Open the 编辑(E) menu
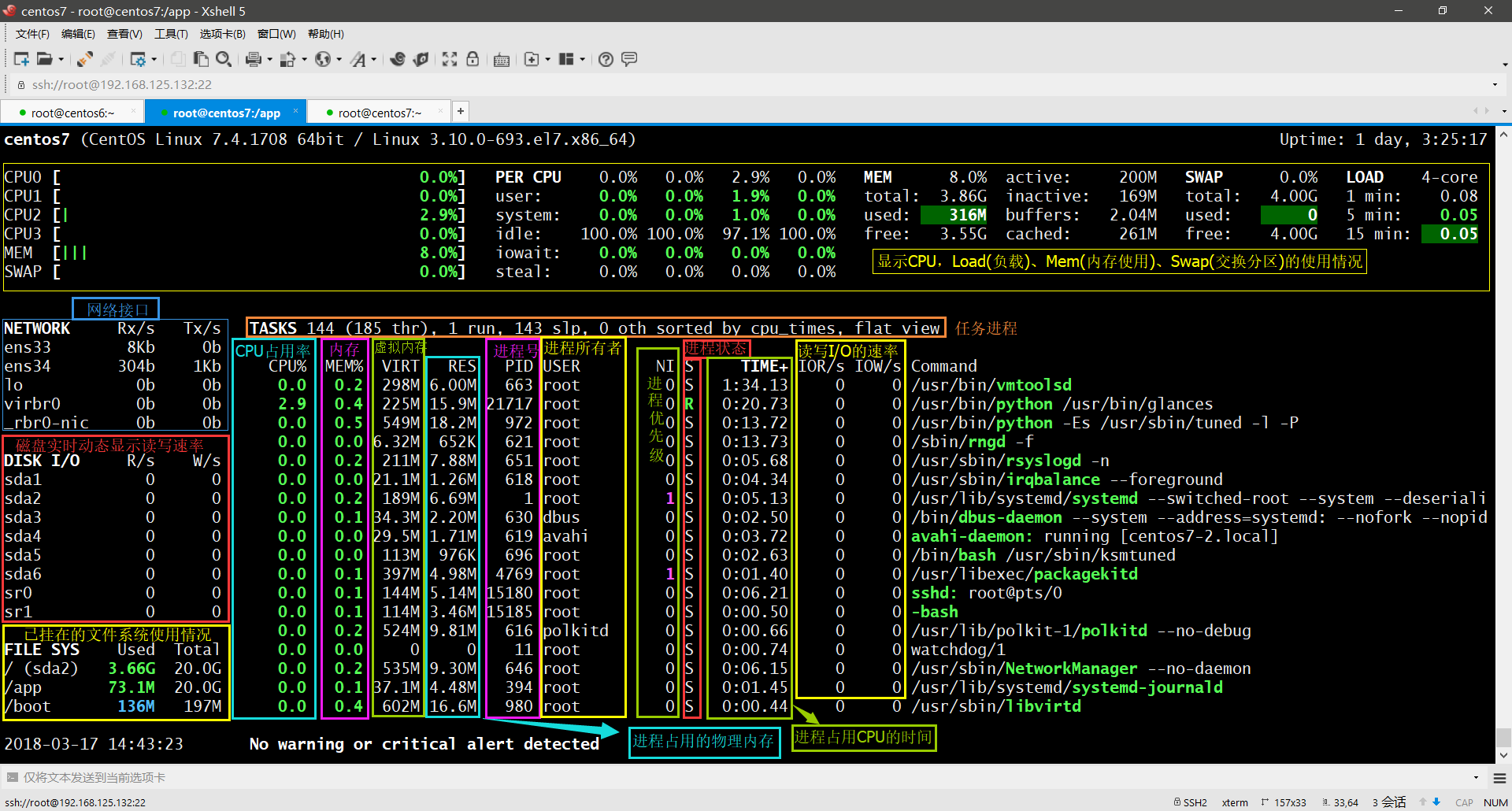This screenshot has height=811, width=1512. 78,34
